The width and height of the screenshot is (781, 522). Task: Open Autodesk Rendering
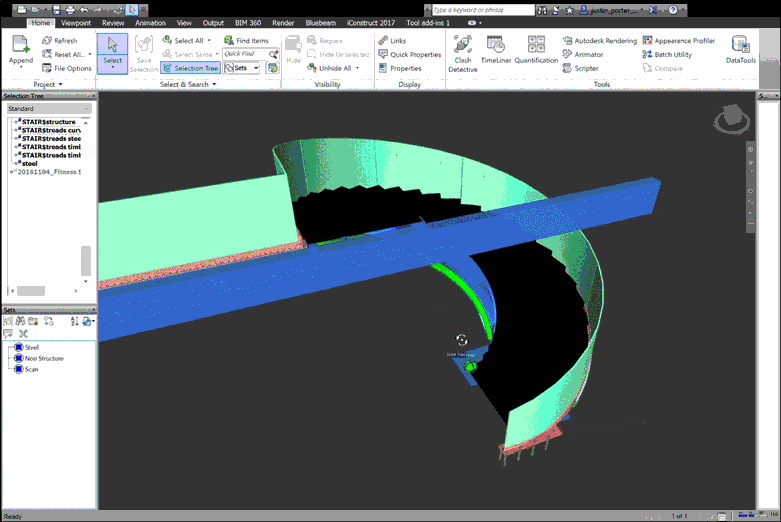[x=600, y=40]
